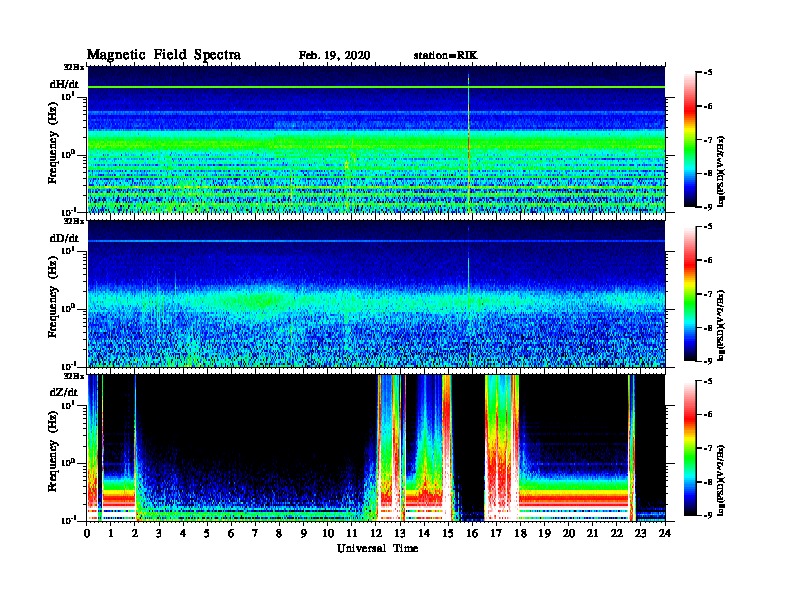792x612 pixels.
Task: Click the -7 value on dD/dt color scale
Action: click(x=708, y=294)
